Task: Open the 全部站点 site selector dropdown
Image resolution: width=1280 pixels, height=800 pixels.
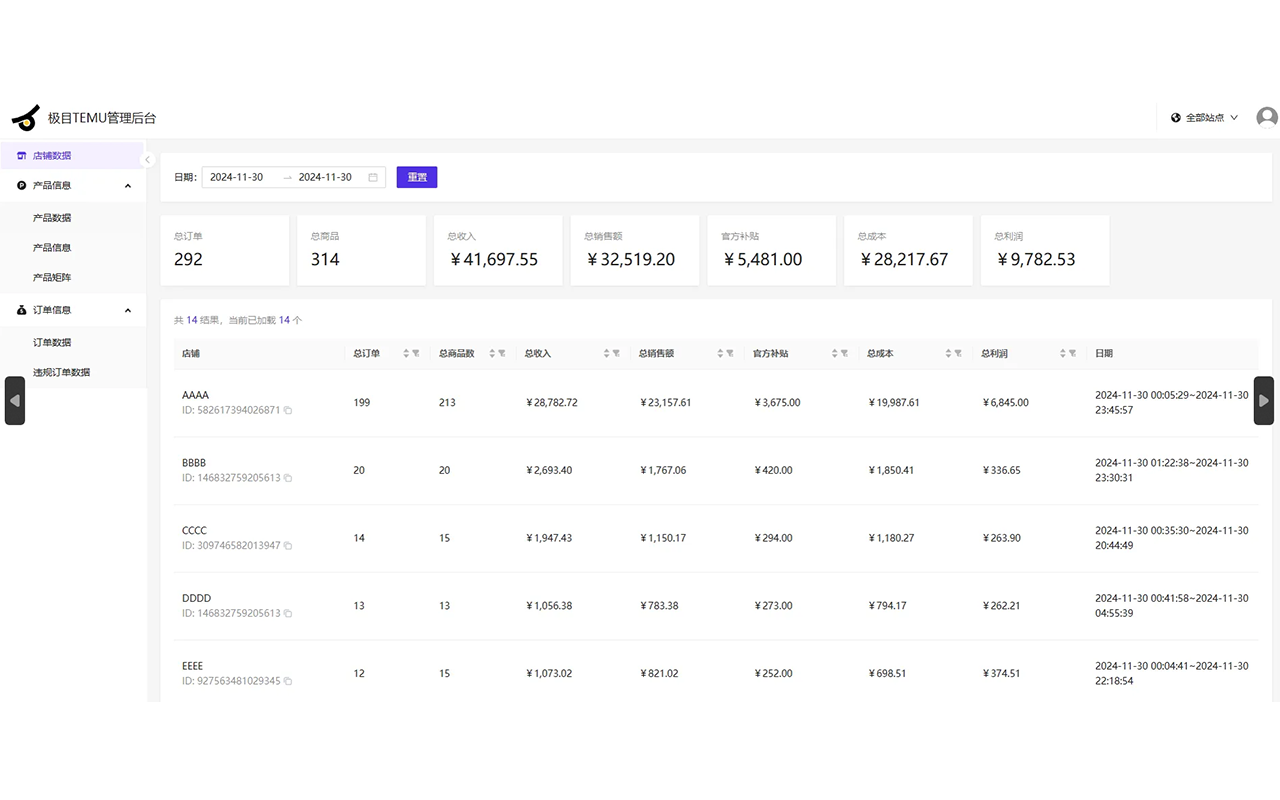Action: point(1204,117)
